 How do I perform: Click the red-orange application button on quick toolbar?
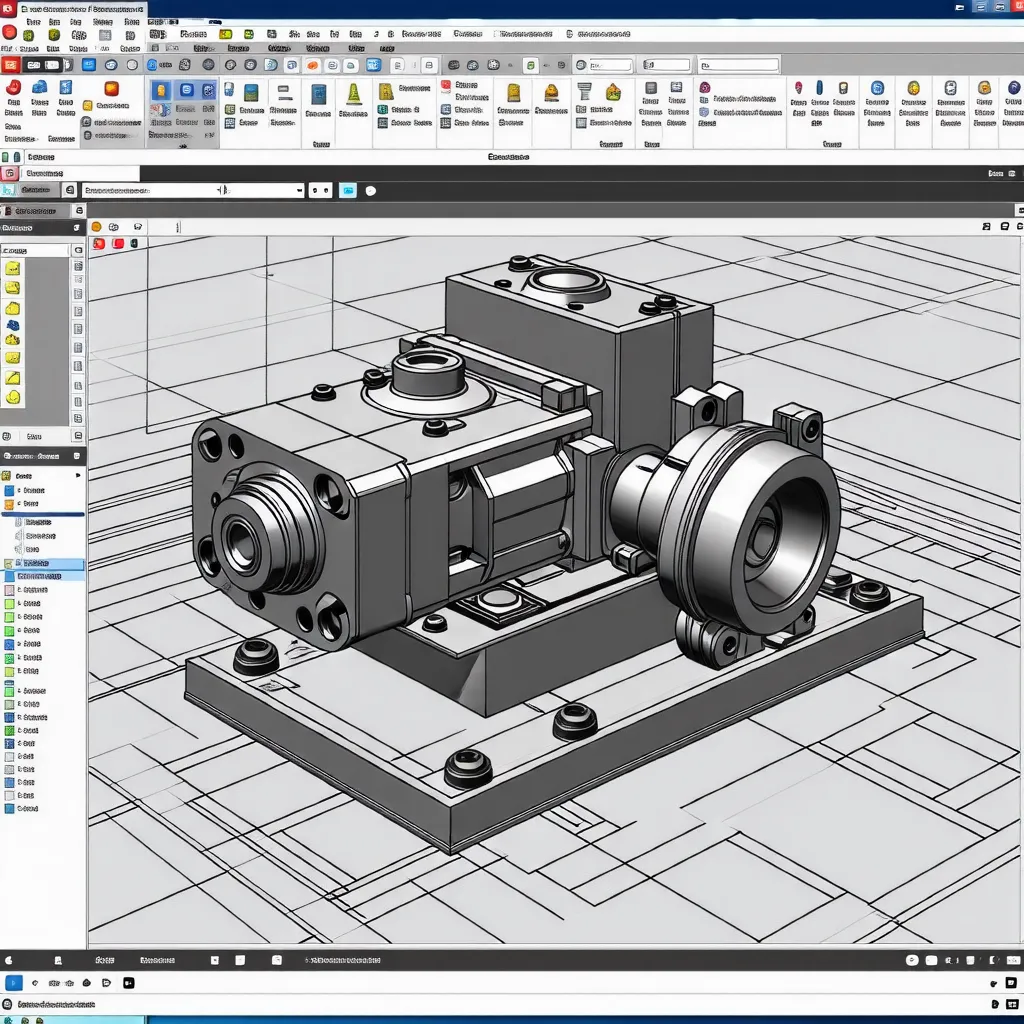(10, 65)
